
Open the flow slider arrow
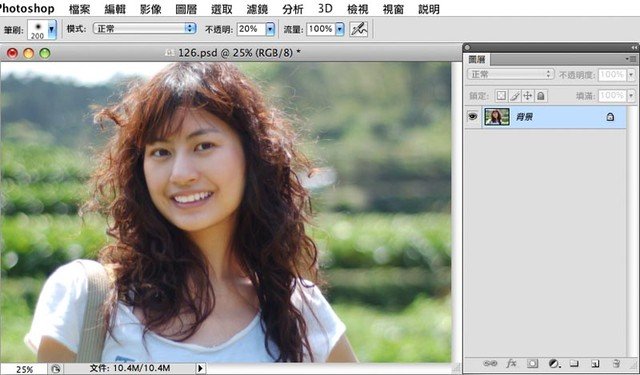[340, 29]
